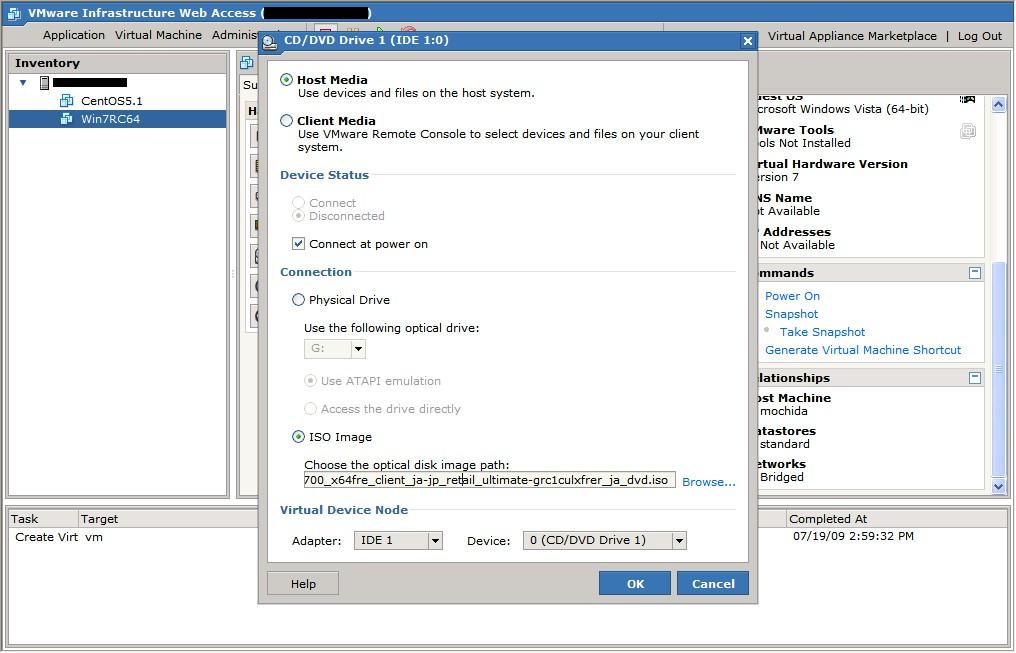Image resolution: width=1016 pixels, height=653 pixels.
Task: Click the summary panel scroll down arrow
Action: [999, 486]
